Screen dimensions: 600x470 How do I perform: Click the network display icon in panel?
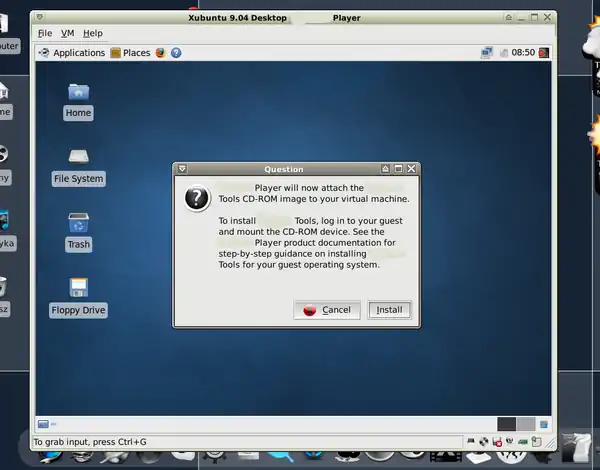click(487, 53)
